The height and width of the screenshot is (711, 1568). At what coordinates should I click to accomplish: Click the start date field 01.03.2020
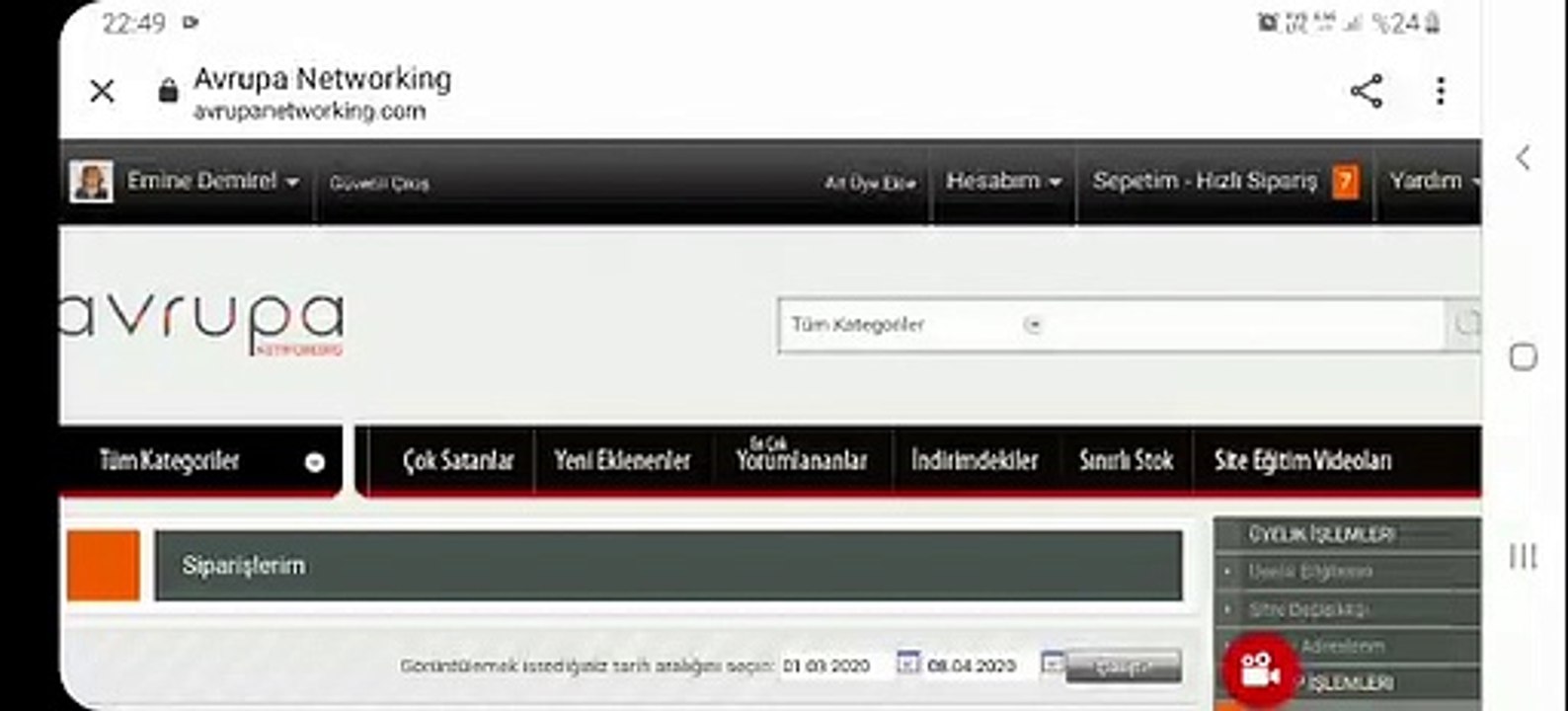coord(834,666)
